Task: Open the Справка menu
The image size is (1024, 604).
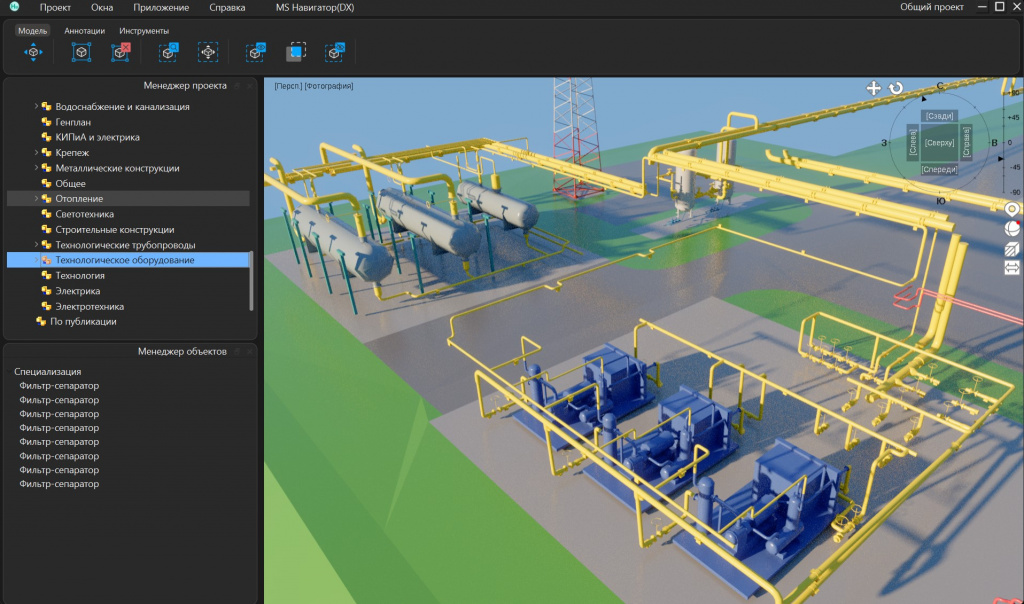Action: point(227,8)
